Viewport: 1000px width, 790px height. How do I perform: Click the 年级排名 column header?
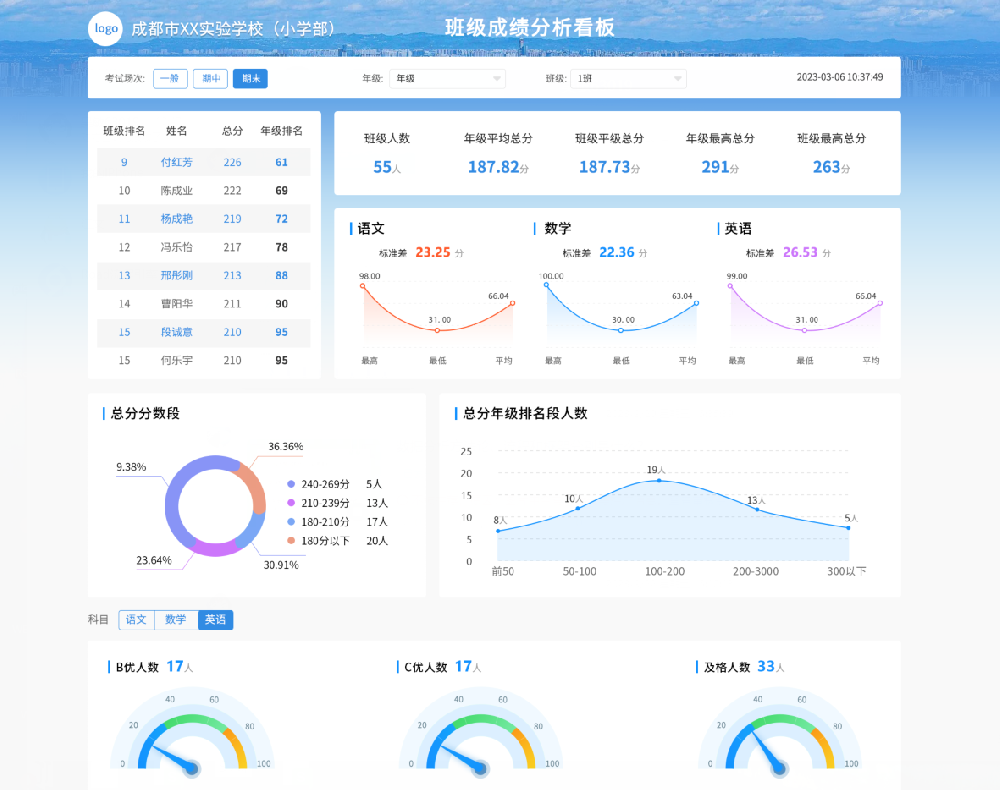pos(281,131)
